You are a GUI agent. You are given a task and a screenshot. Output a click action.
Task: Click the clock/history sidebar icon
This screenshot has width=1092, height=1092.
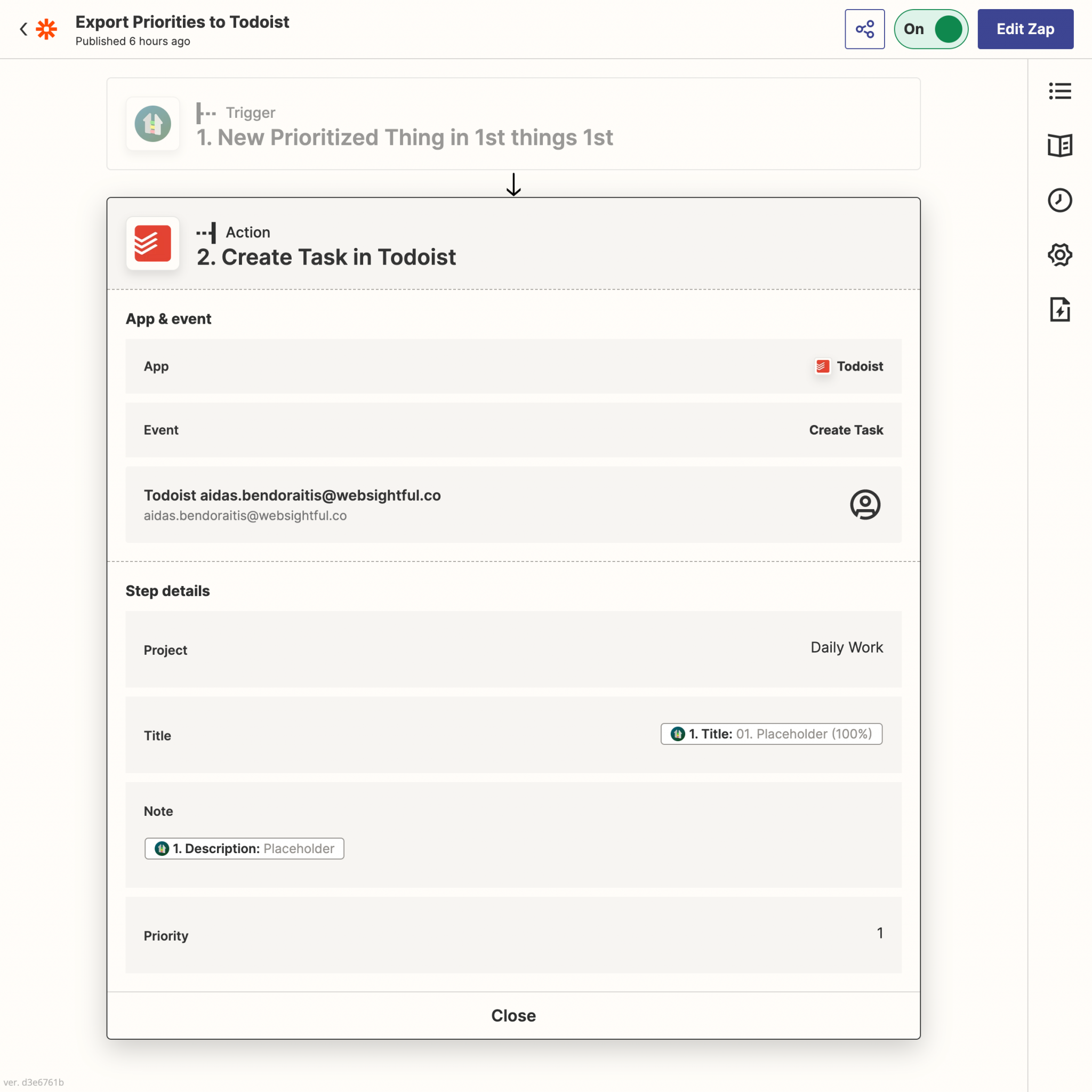pos(1060,200)
